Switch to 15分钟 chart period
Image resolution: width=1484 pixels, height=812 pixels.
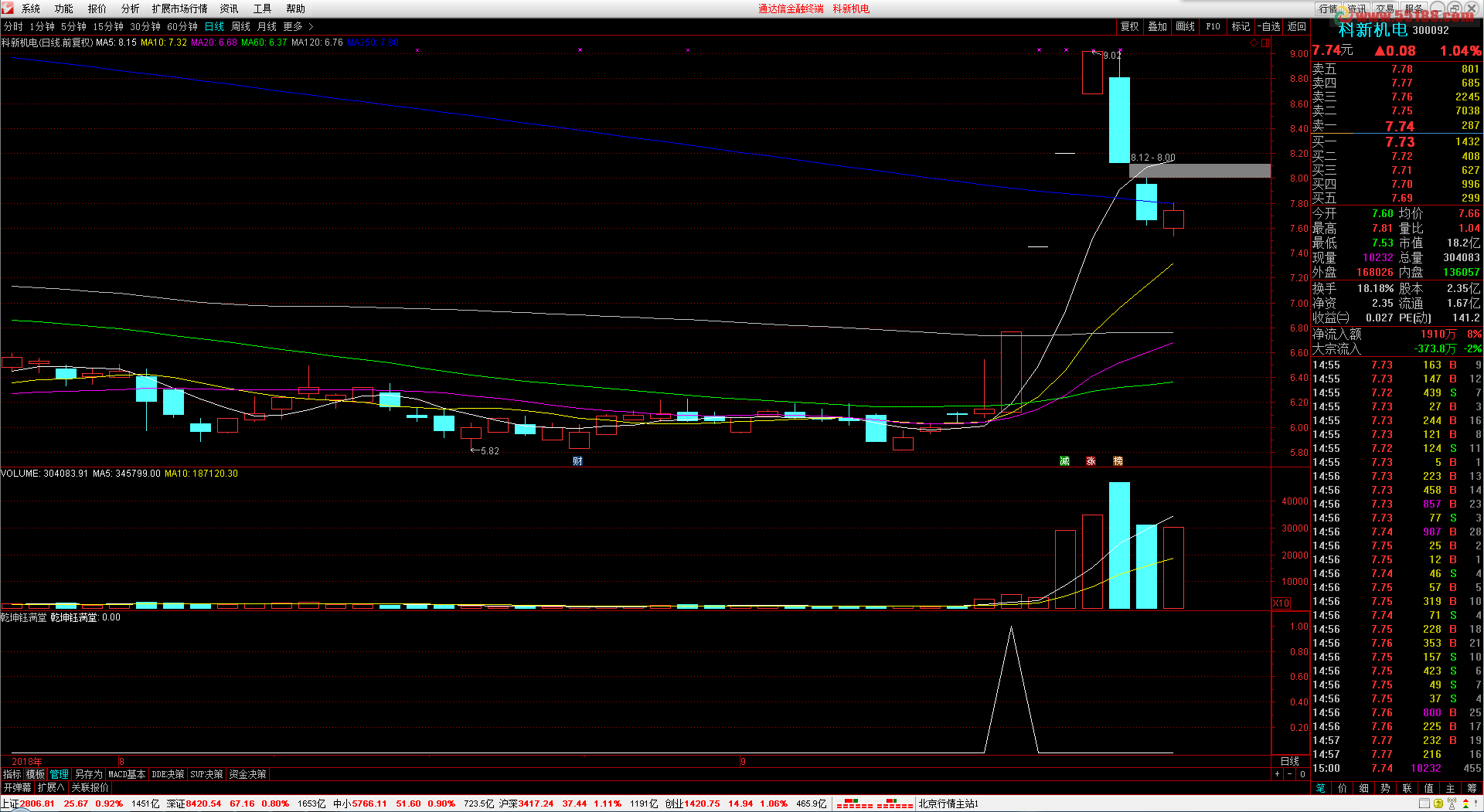click(108, 26)
